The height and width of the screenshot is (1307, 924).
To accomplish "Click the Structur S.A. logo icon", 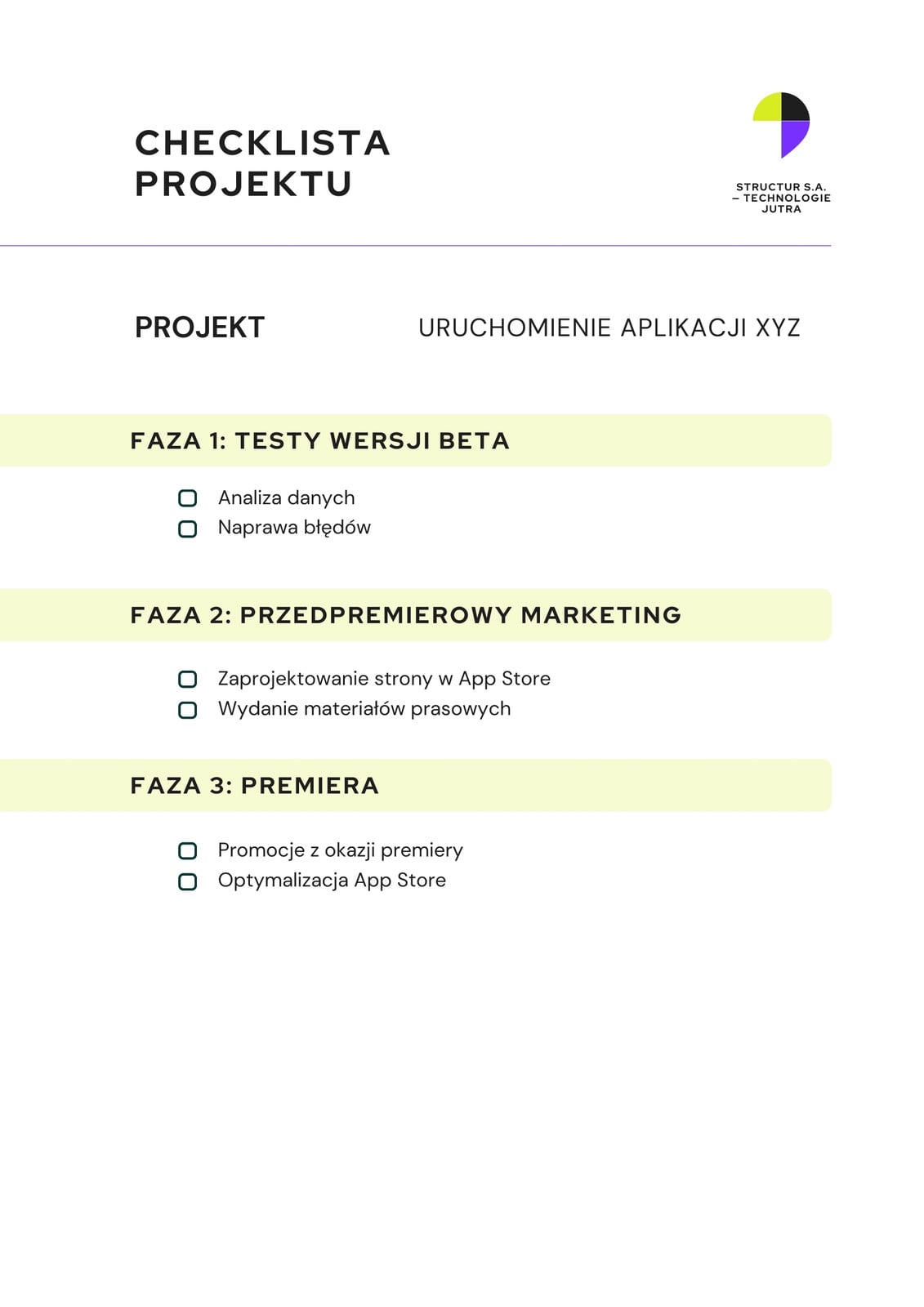I will coord(781,125).
